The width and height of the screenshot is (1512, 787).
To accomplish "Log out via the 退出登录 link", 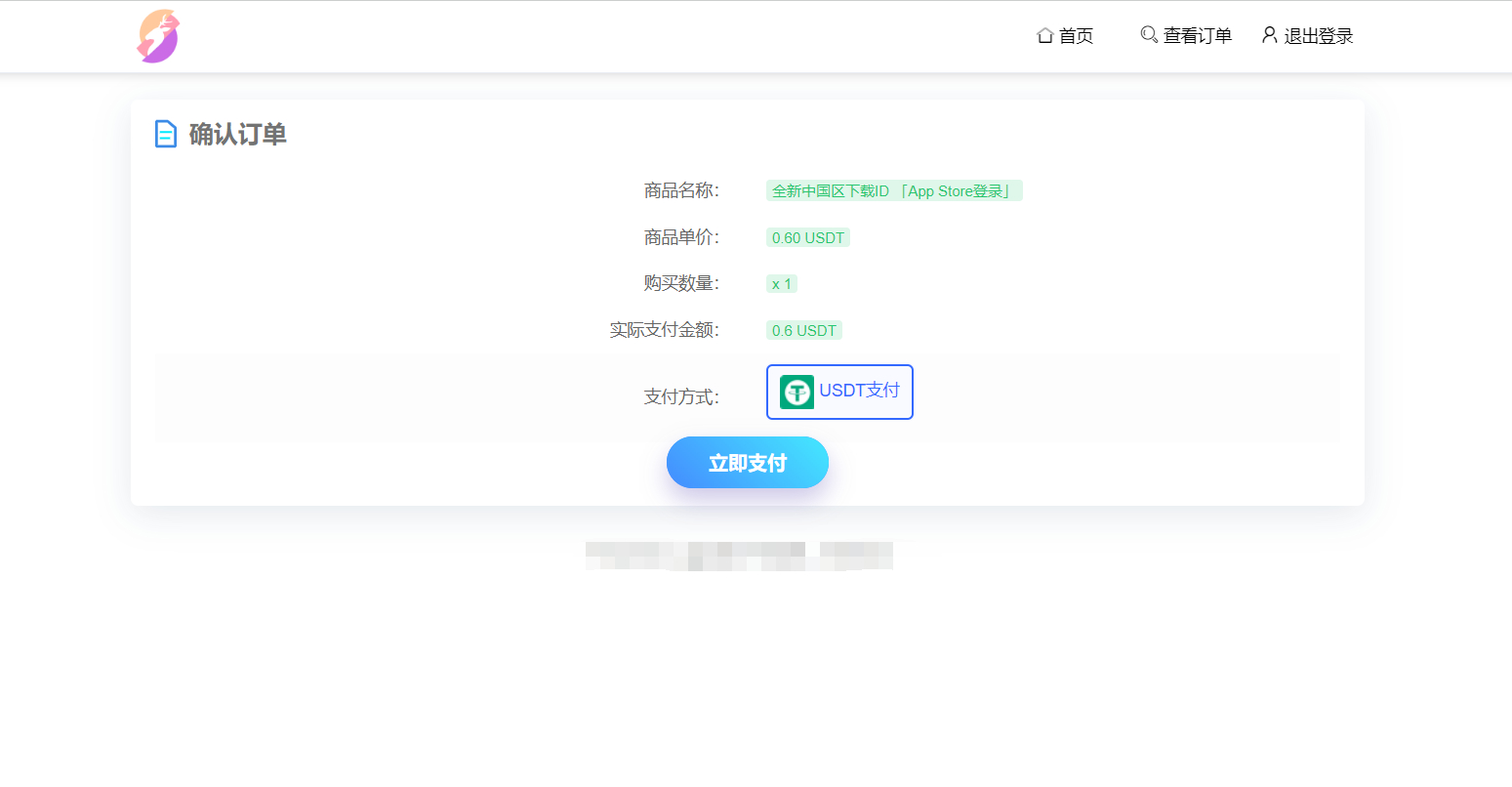I will (x=1318, y=36).
